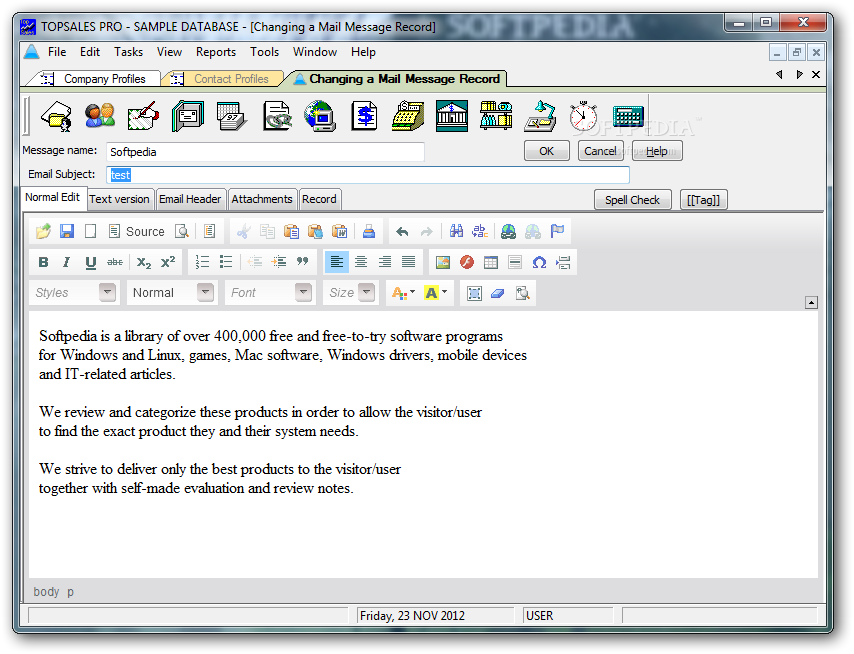
Task: Click the write letter icon with pen
Action: (x=143, y=116)
